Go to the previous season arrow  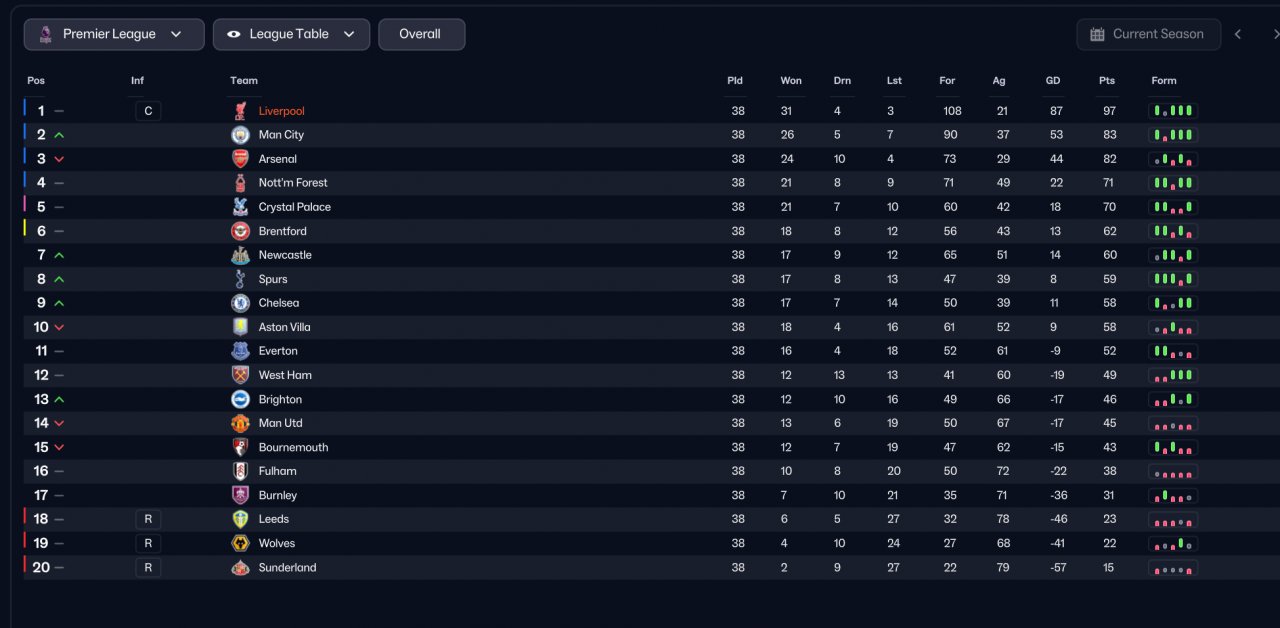point(1238,34)
